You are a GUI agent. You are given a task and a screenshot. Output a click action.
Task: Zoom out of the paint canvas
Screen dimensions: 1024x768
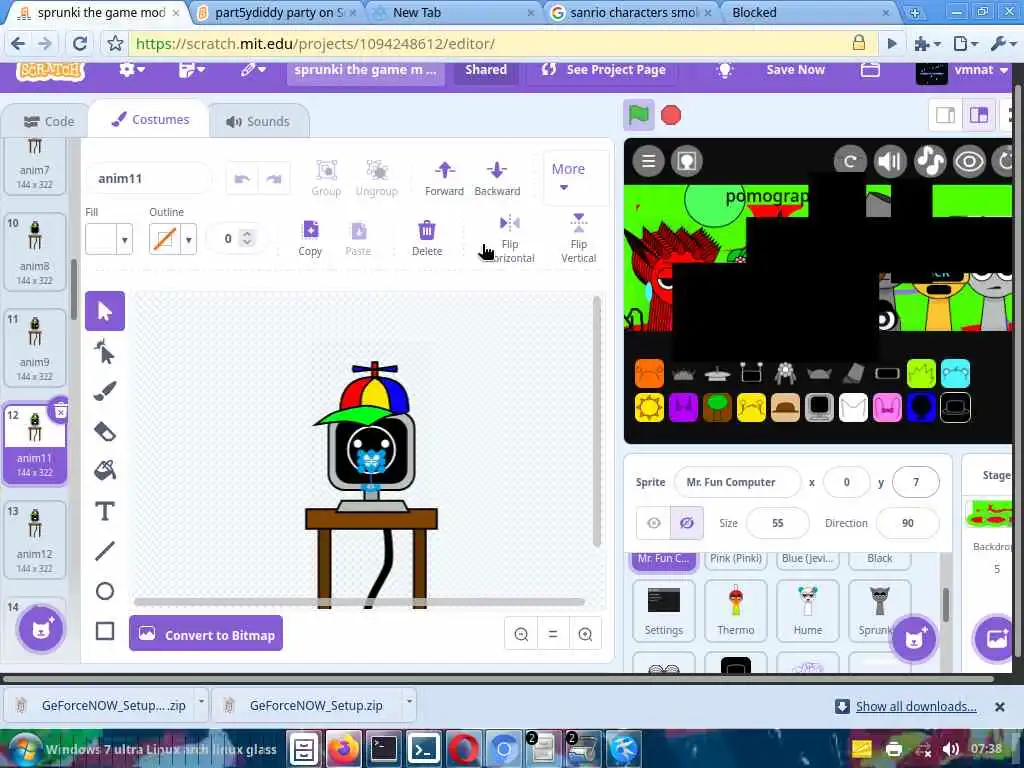[x=521, y=634]
